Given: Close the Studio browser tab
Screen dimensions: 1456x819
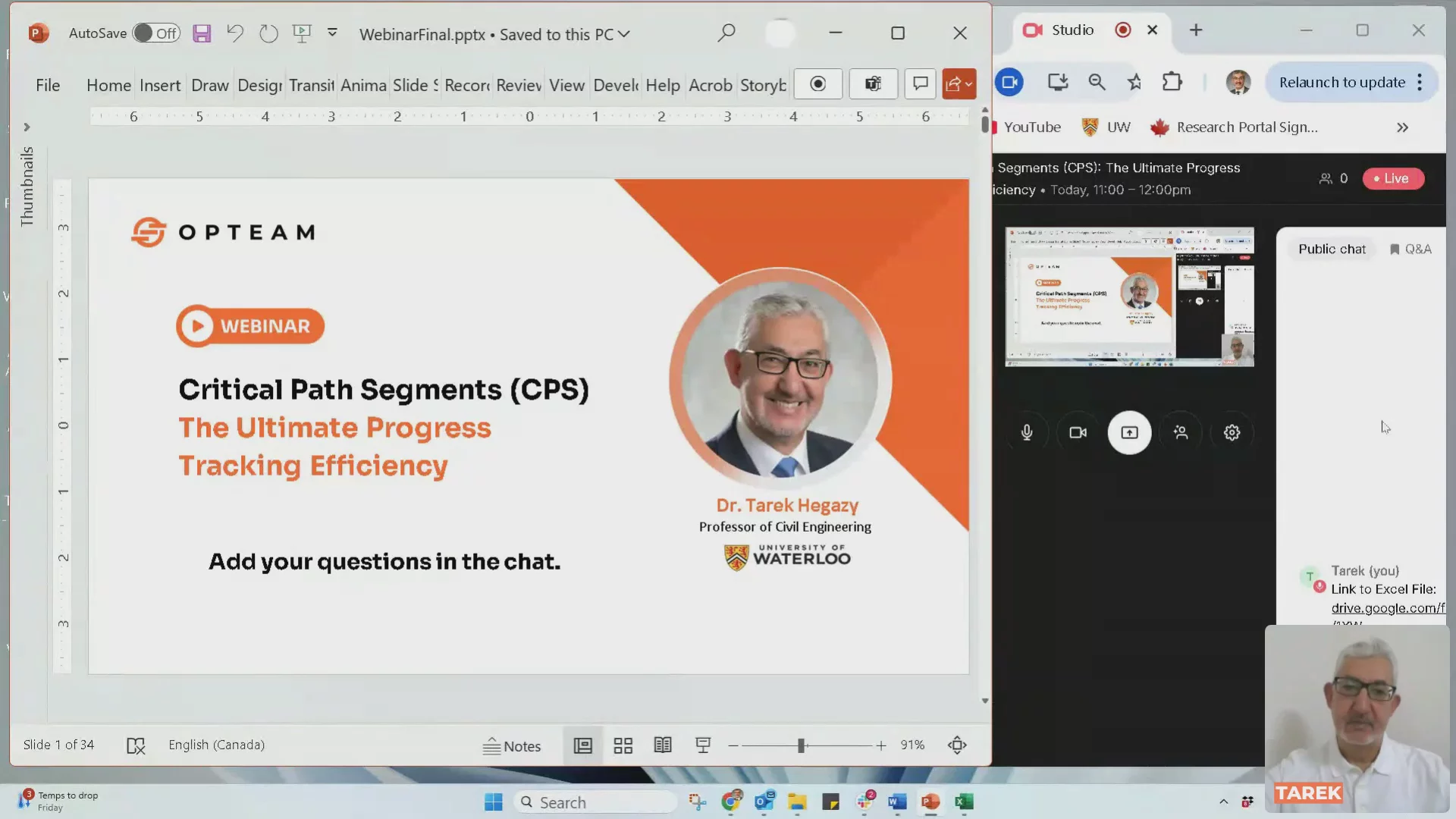Looking at the screenshot, I should (1153, 30).
